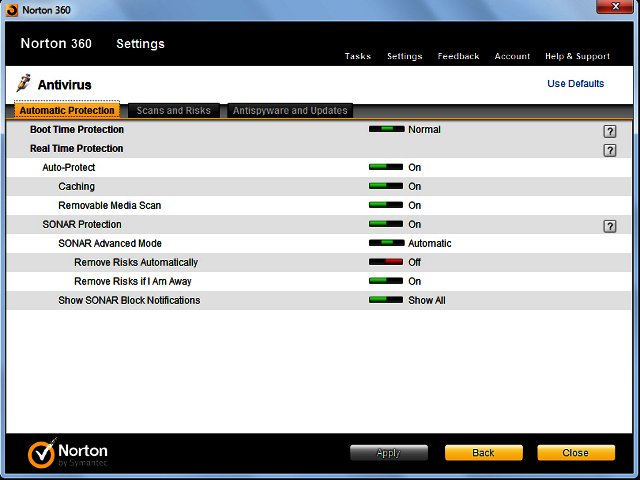Open help for Boot Time Protection
The height and width of the screenshot is (480, 640).
(x=610, y=131)
